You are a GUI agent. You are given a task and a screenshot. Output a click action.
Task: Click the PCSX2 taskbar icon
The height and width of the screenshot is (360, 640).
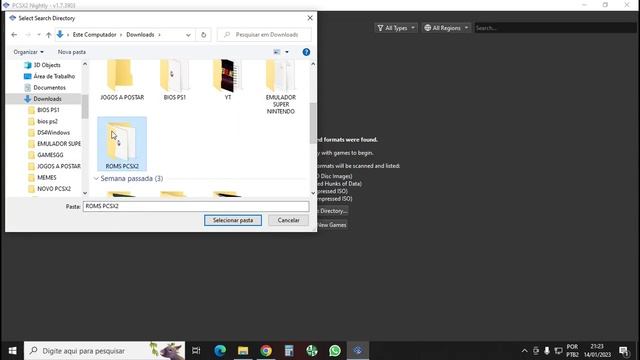click(x=358, y=351)
